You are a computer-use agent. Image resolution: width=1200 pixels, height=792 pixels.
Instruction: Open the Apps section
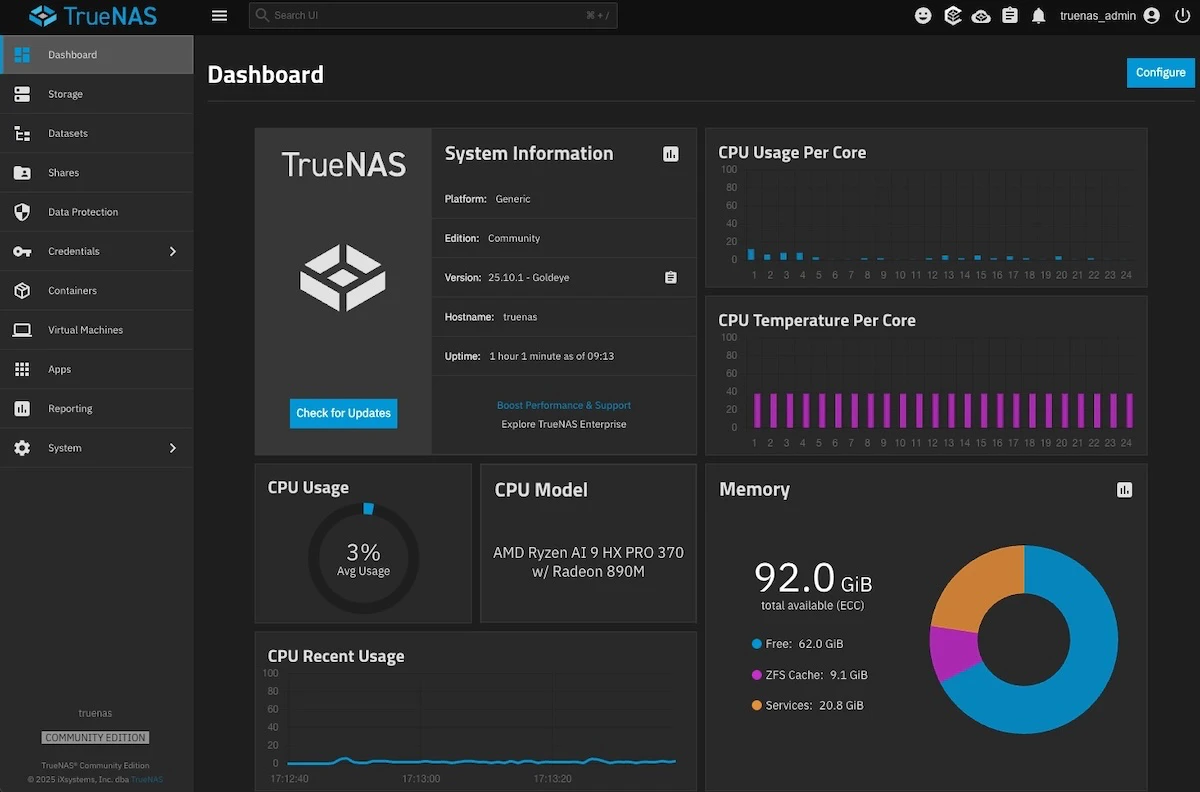(x=59, y=369)
